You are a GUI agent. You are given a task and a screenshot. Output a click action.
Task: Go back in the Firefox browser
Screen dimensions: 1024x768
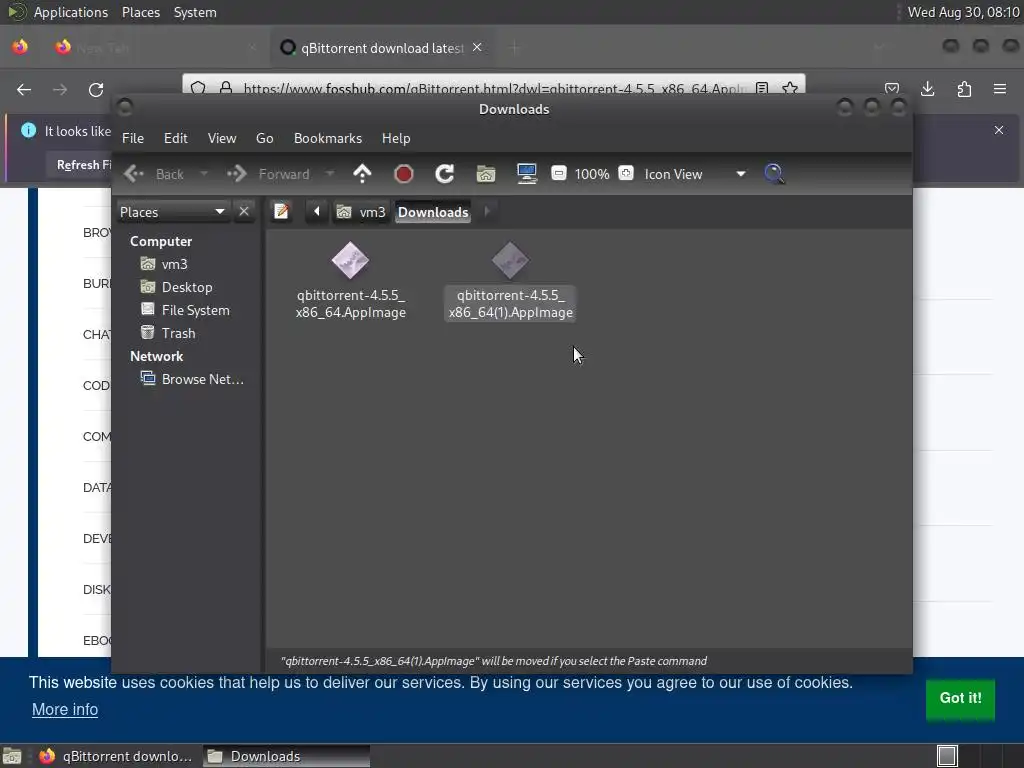[x=24, y=89]
